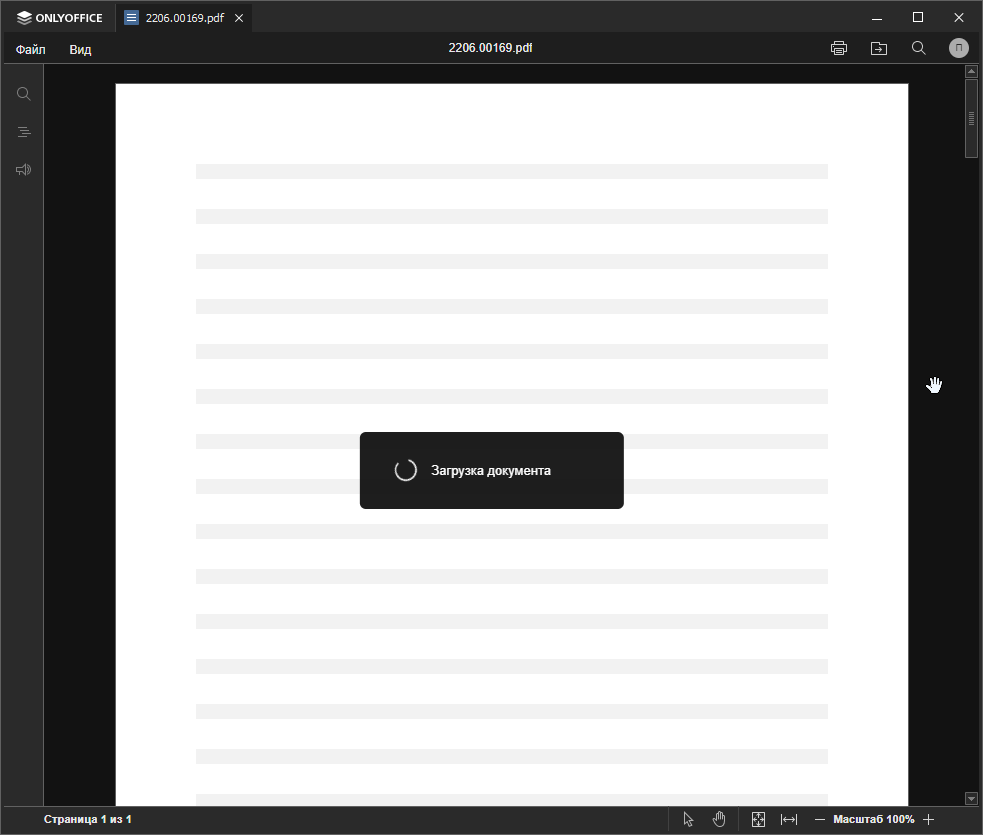Open the Файл menu
Image resolution: width=983 pixels, height=835 pixels.
coord(30,48)
